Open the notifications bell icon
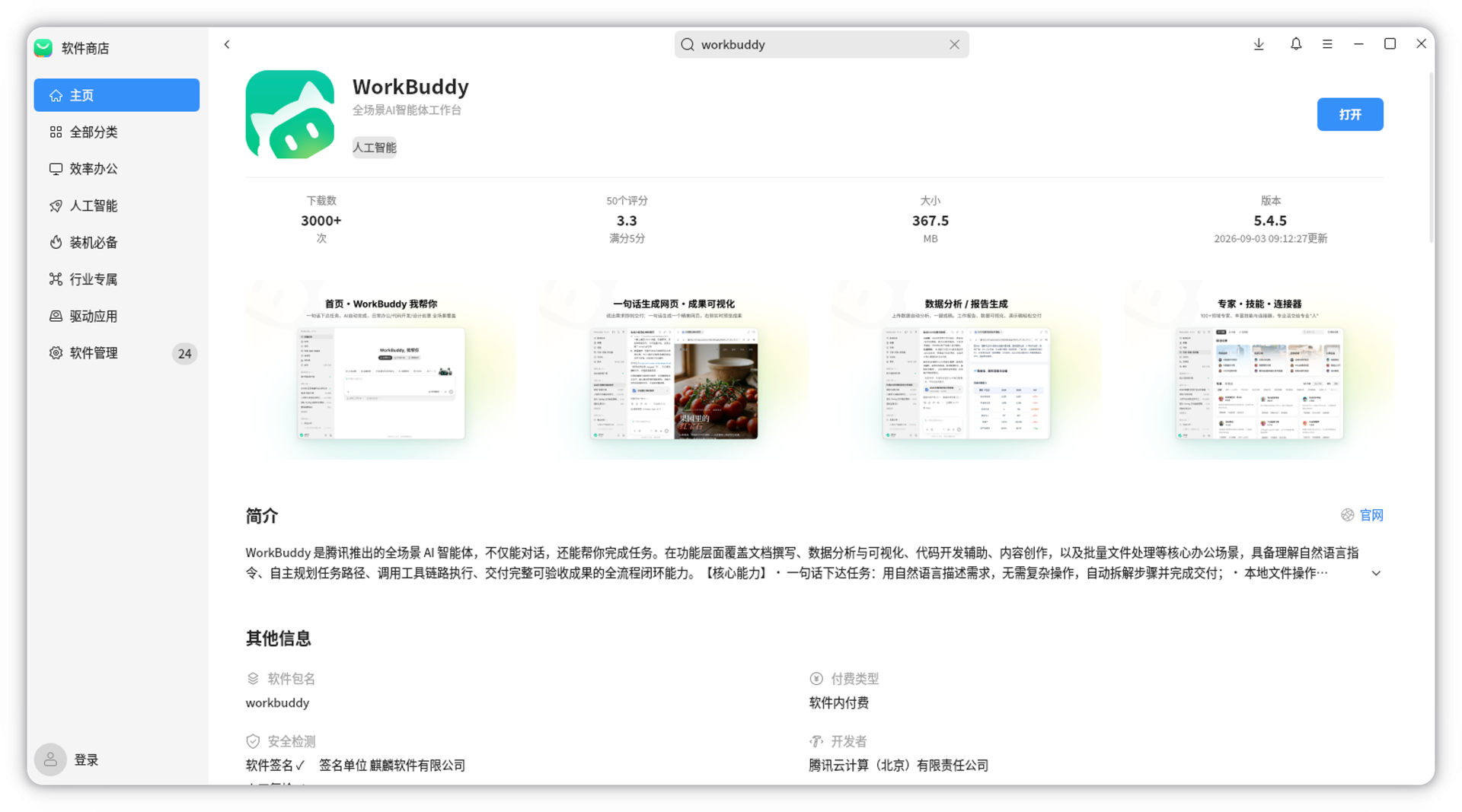 pyautogui.click(x=1296, y=44)
